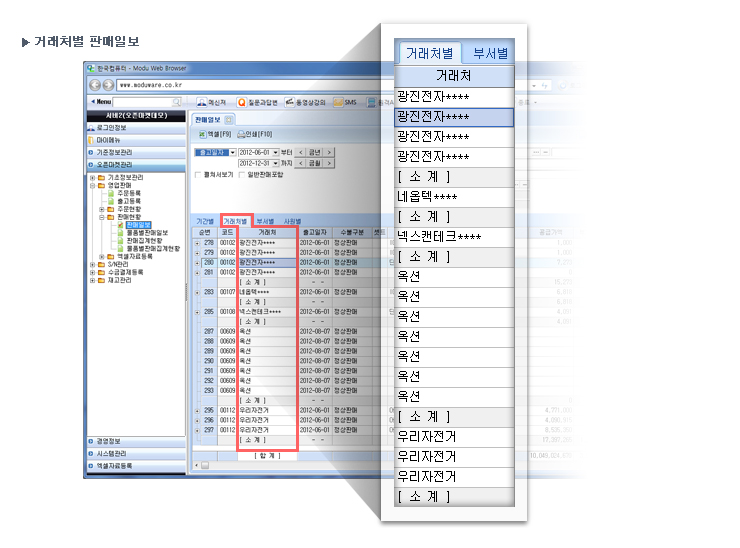
Task: Open the 출고일자 date type dropdown
Action: click(x=233, y=152)
